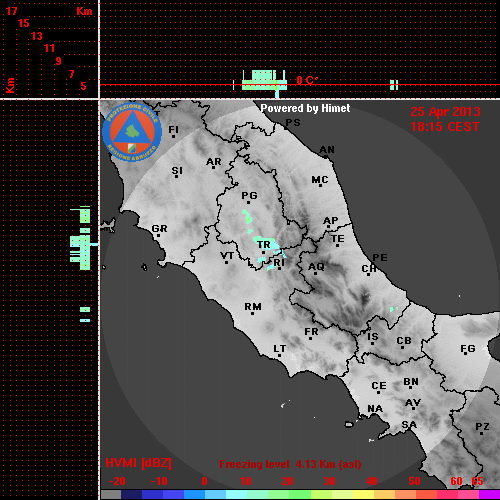Click the AN city label
Screen dimensions: 500x500
(327, 150)
